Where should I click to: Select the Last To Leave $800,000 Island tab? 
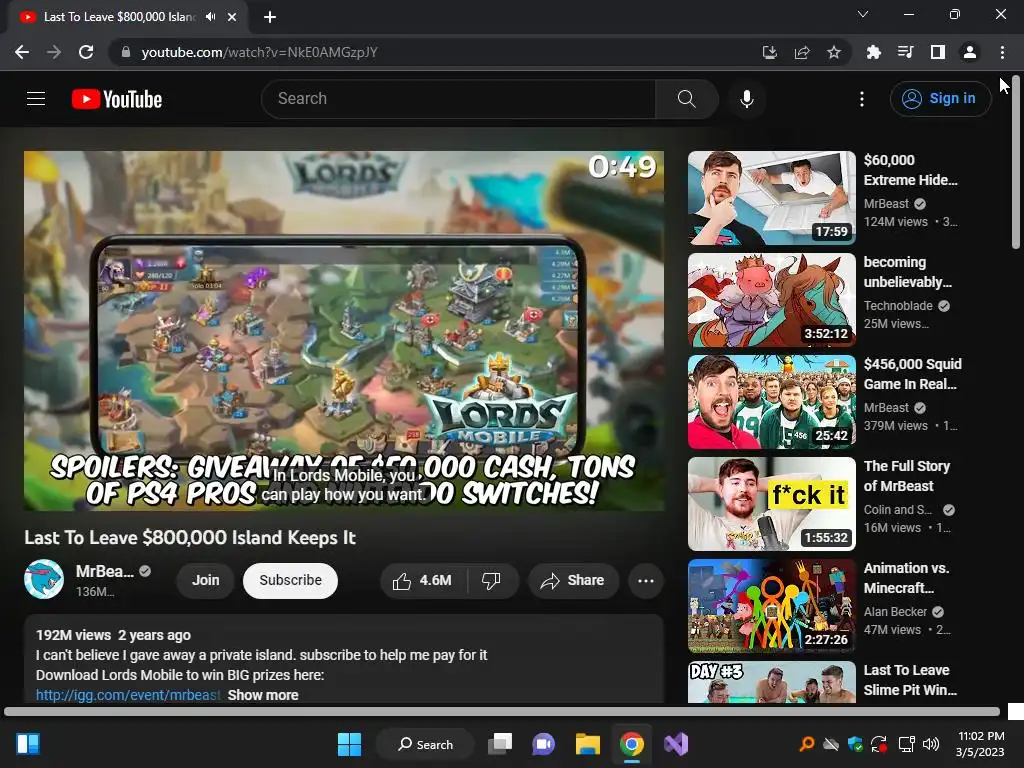coord(119,17)
